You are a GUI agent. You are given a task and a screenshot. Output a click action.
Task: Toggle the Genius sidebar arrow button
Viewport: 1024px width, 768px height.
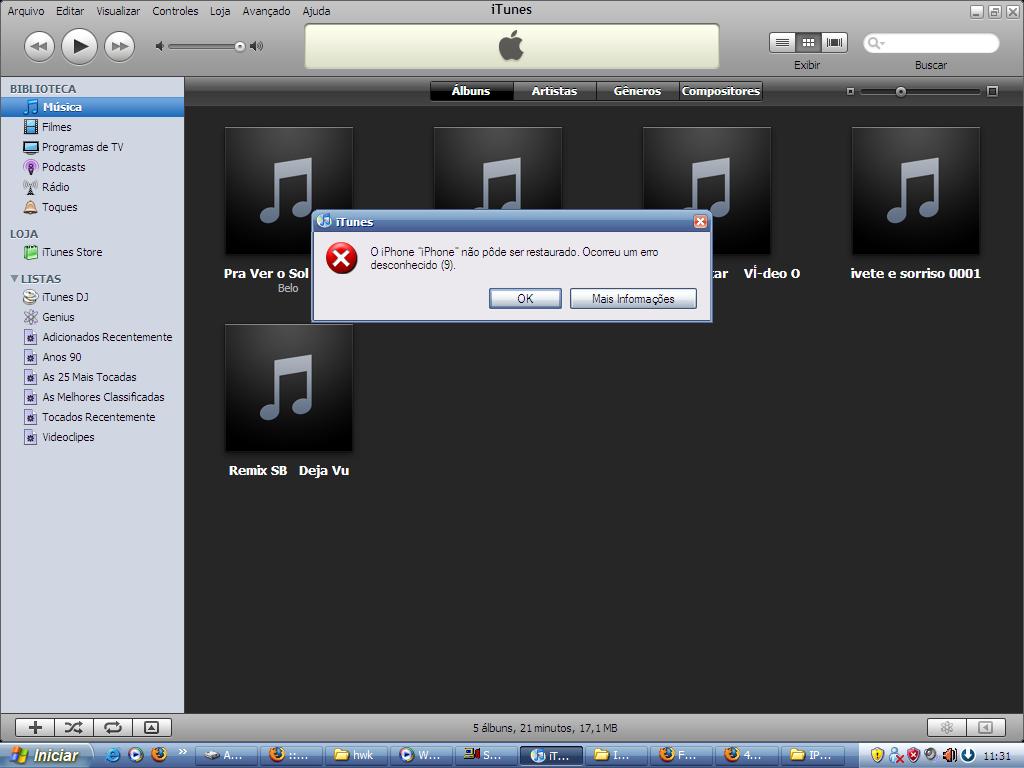coord(986,728)
